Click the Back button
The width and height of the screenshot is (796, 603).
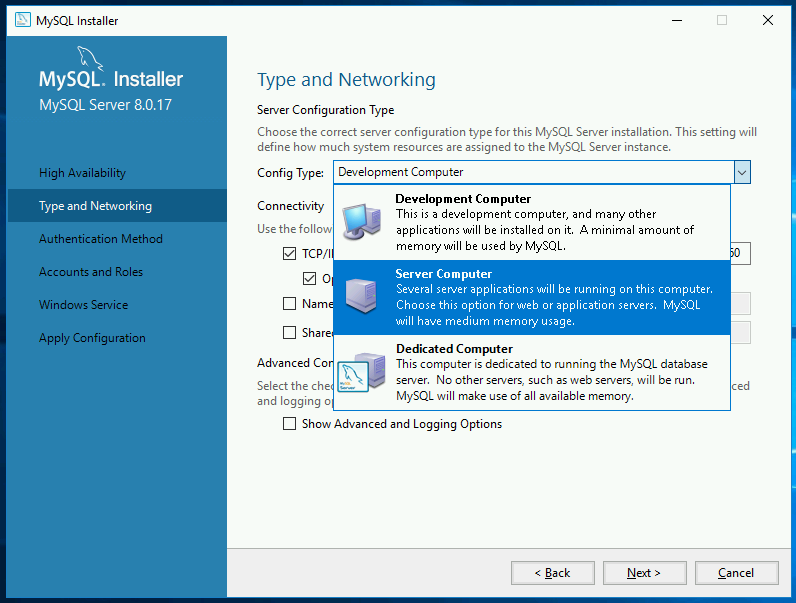(x=553, y=573)
